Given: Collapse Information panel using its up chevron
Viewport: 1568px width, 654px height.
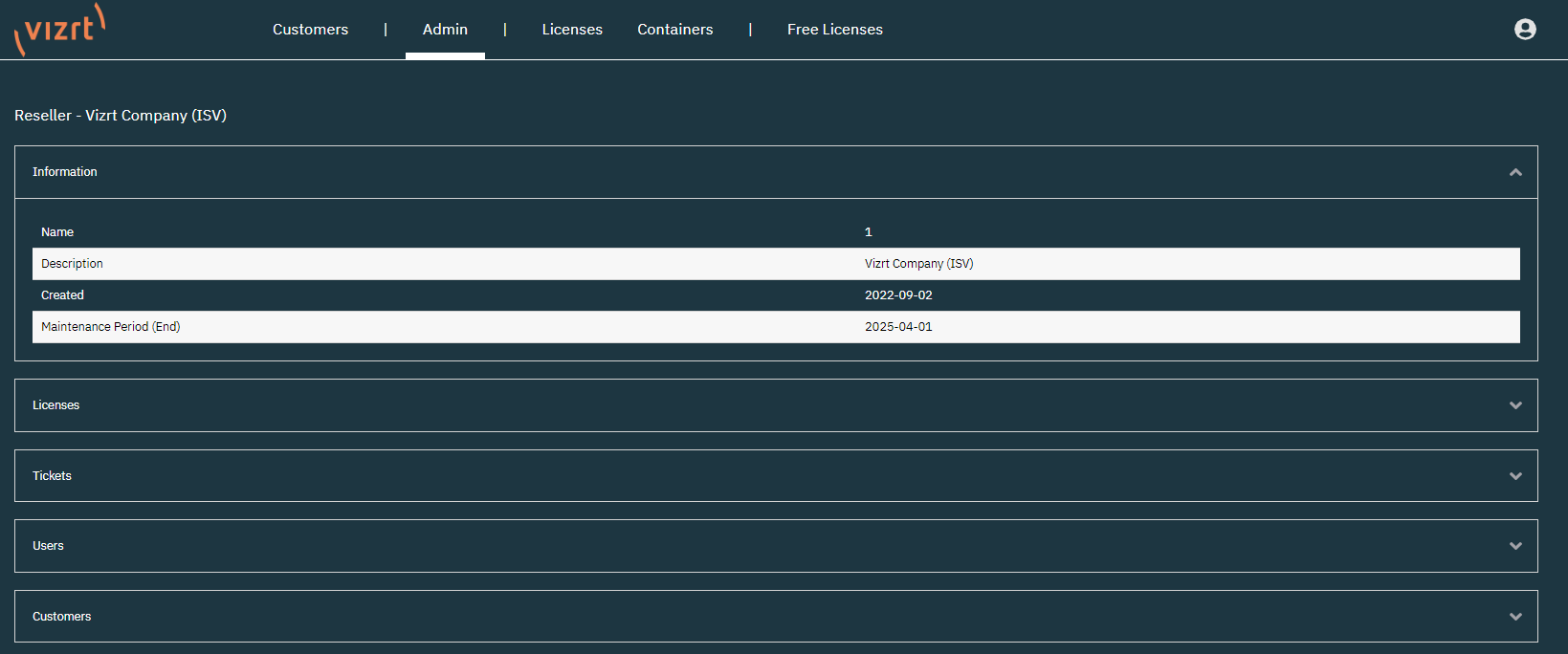Looking at the screenshot, I should [1515, 172].
